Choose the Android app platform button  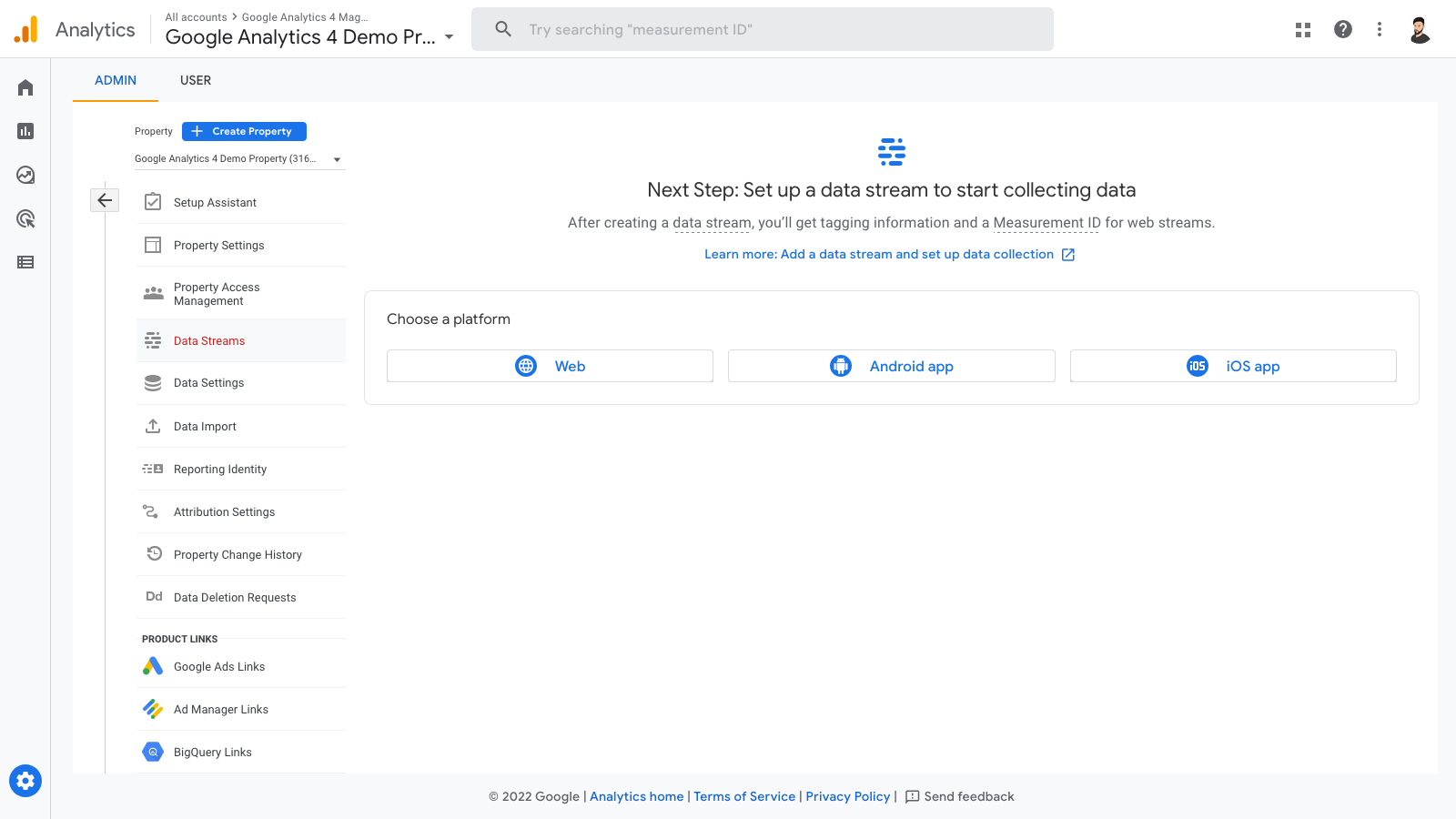point(892,366)
